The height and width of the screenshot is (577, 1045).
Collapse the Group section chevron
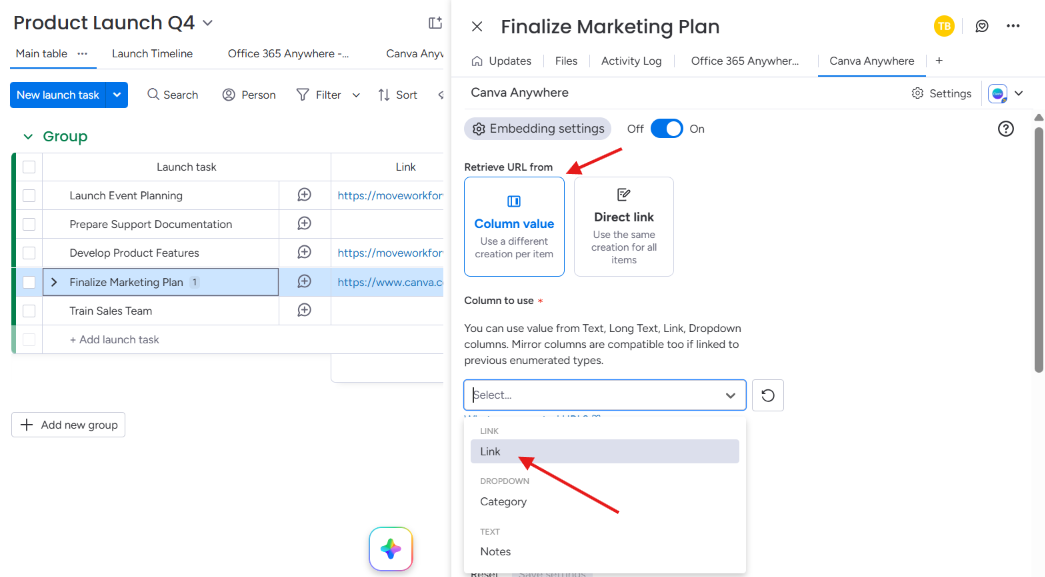pyautogui.click(x=28, y=137)
